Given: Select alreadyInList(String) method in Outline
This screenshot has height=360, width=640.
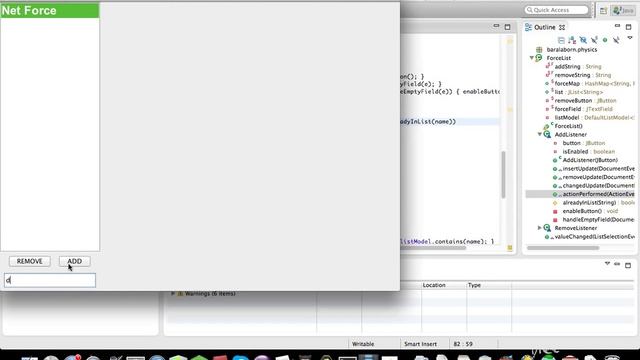Looking at the screenshot, I should click(598, 203).
